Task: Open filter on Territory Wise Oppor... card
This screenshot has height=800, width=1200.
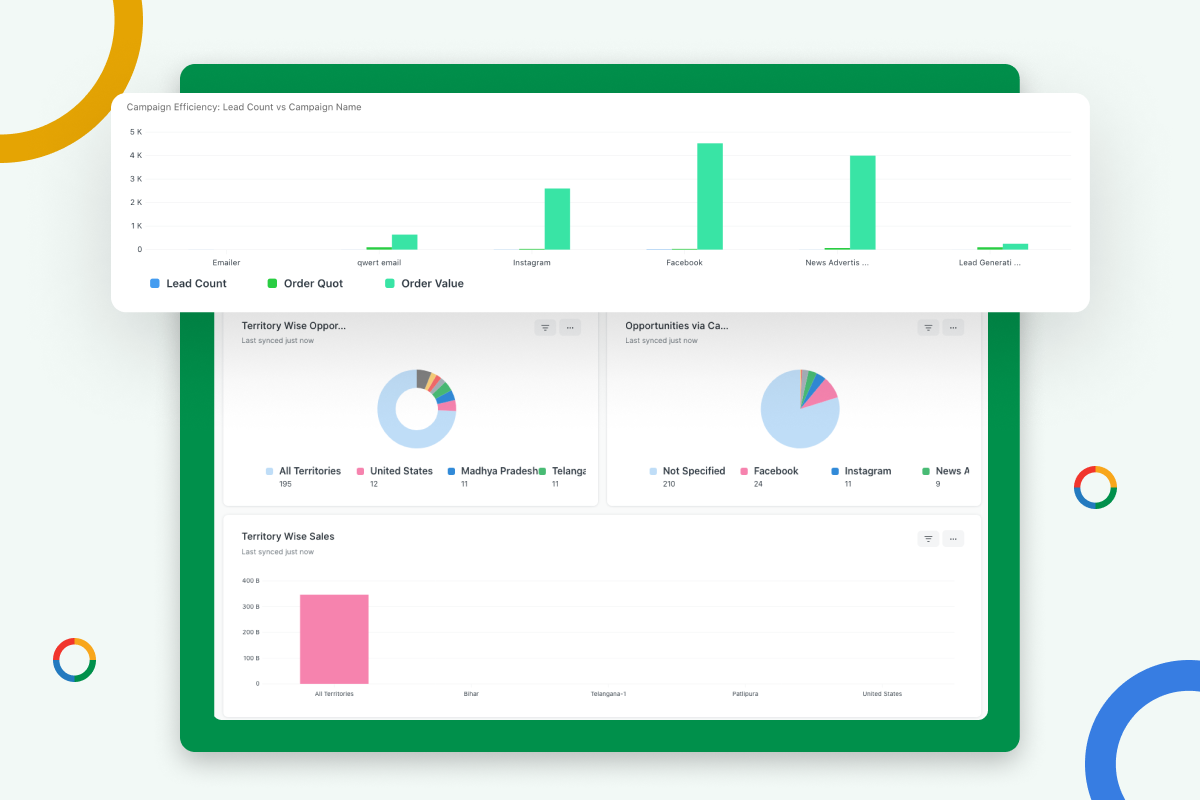Action: (545, 327)
